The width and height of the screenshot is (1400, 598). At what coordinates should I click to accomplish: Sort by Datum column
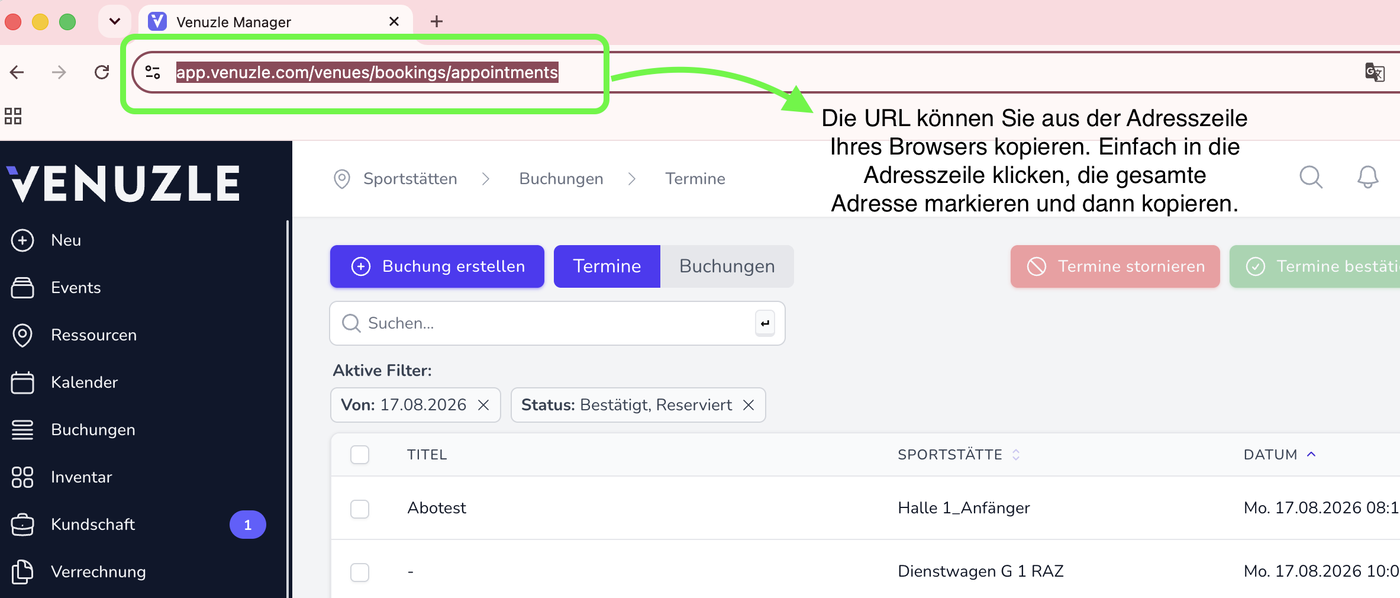(x=1280, y=455)
